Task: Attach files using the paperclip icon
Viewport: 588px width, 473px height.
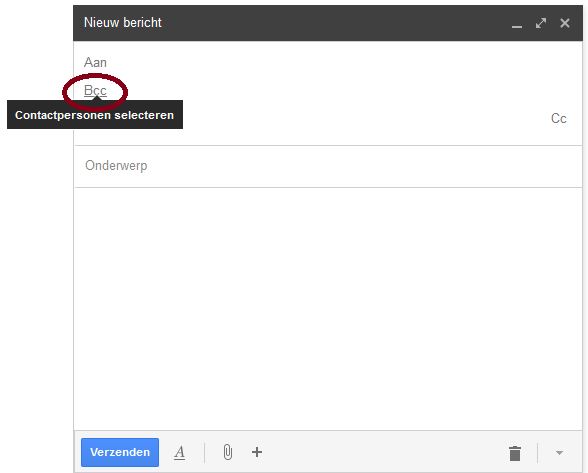Action: click(x=228, y=452)
